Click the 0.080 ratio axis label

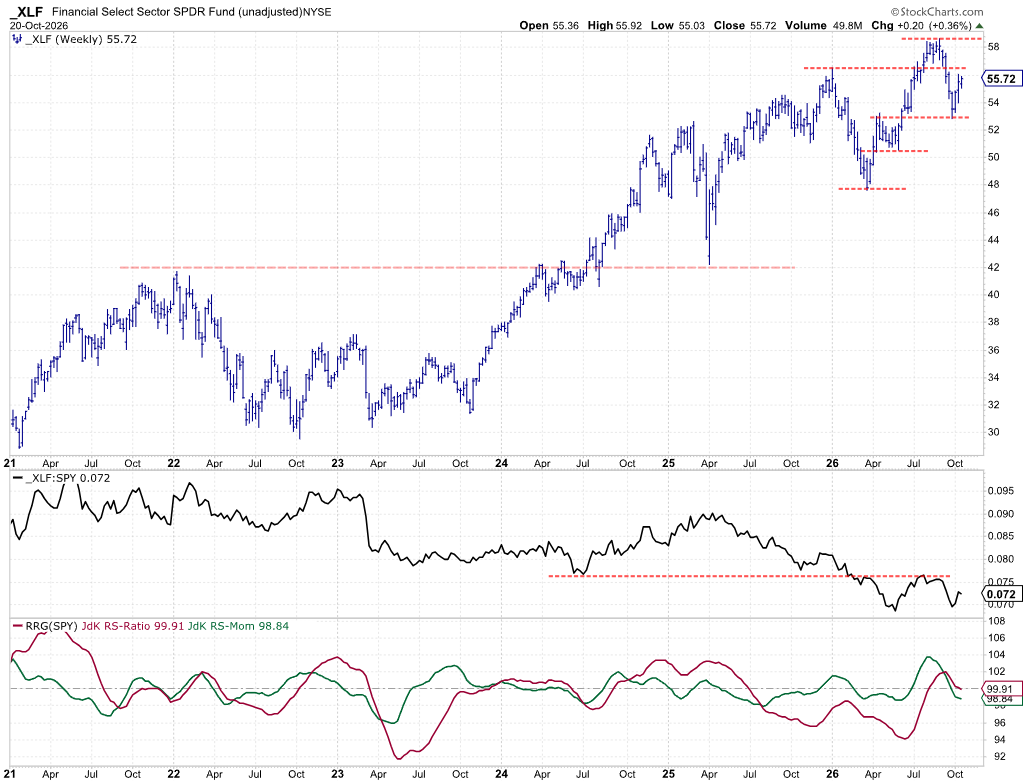click(x=1000, y=559)
